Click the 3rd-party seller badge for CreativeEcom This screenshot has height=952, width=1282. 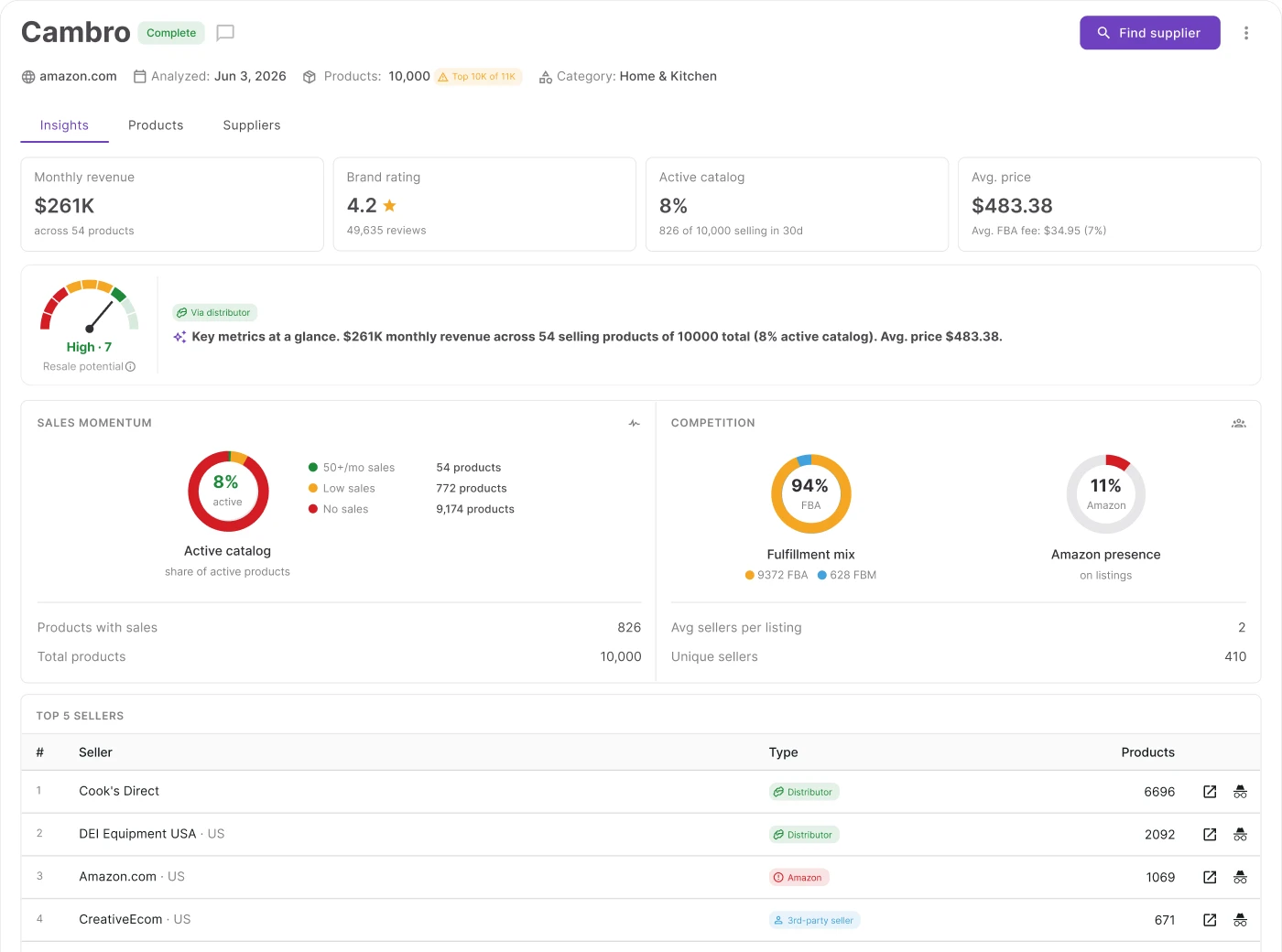[814, 921]
